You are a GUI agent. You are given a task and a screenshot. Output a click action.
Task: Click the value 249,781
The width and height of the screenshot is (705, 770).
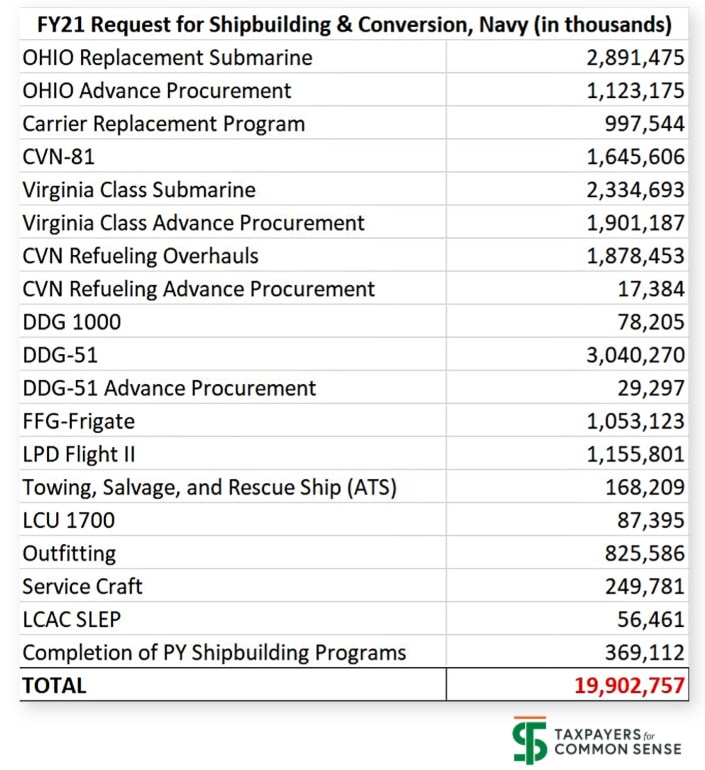pyautogui.click(x=644, y=586)
